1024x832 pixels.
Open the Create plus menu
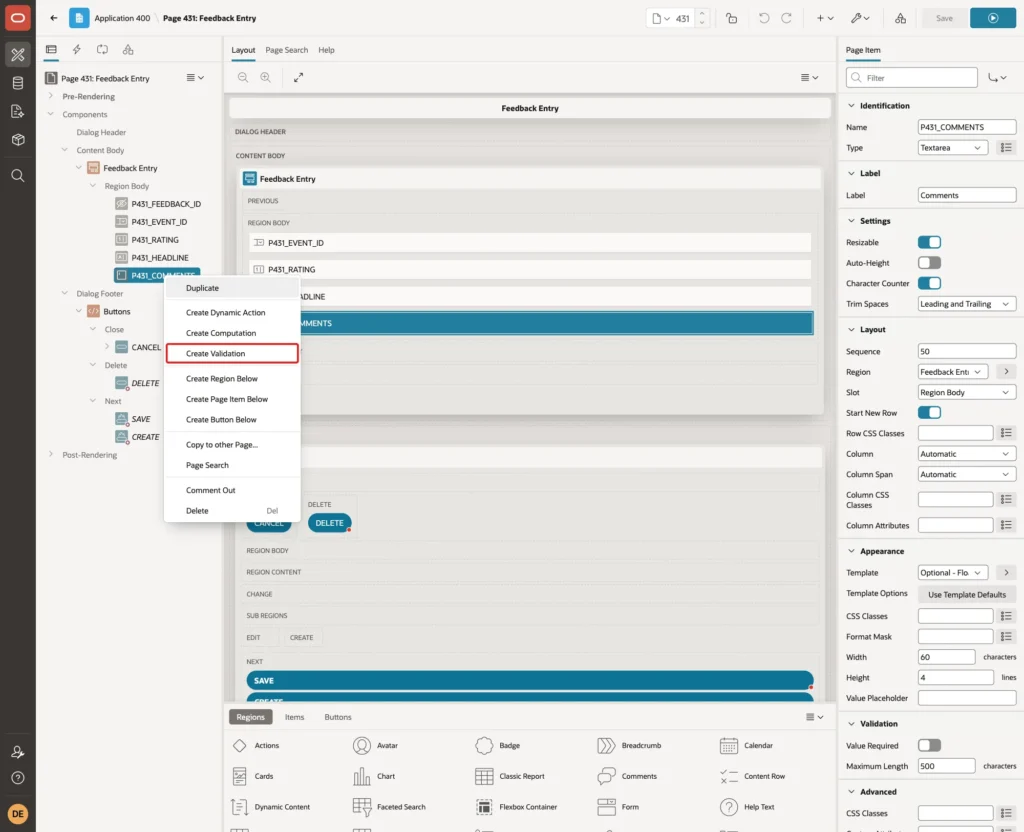(825, 18)
